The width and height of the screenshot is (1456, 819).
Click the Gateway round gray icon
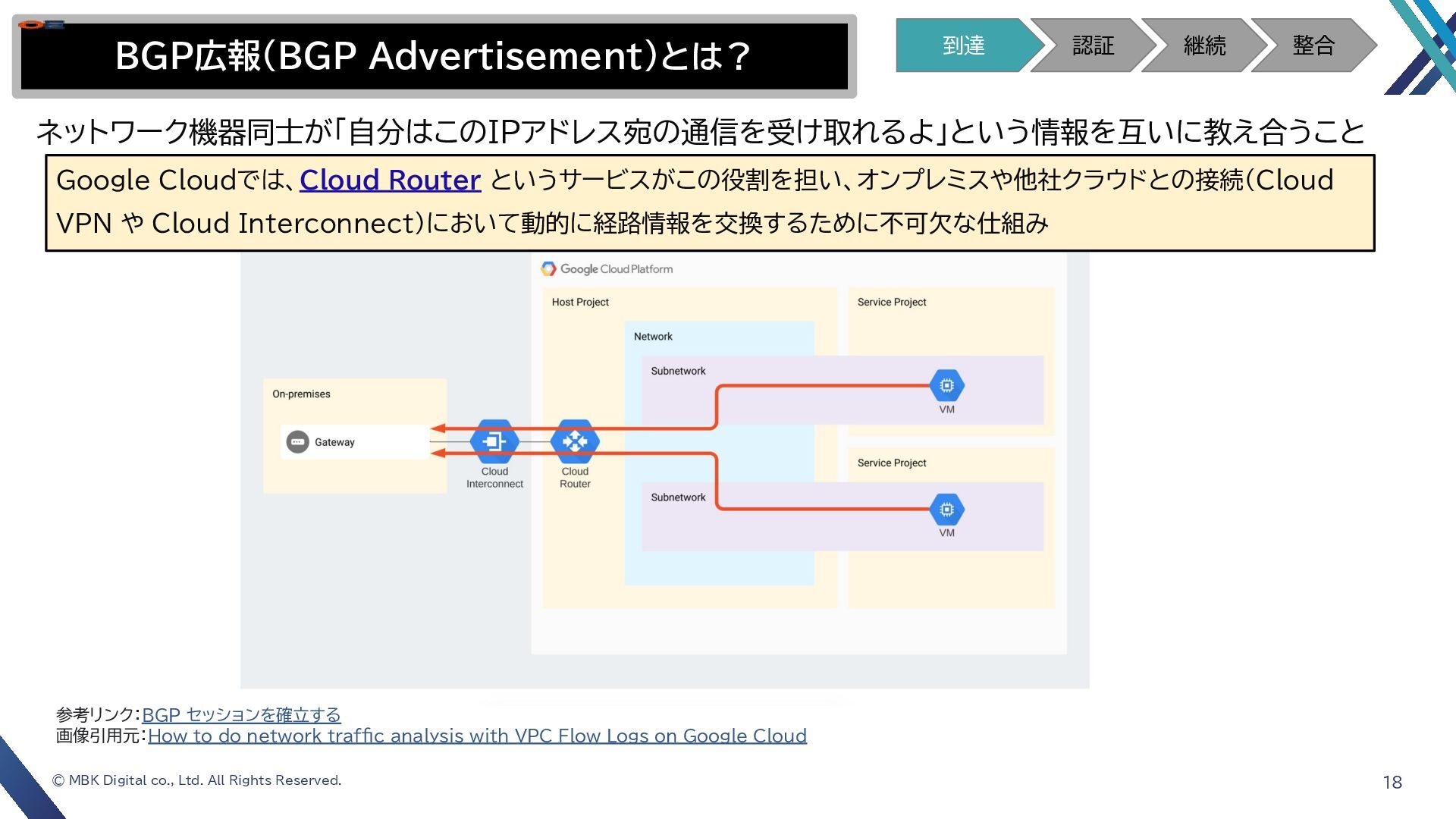pyautogui.click(x=297, y=441)
